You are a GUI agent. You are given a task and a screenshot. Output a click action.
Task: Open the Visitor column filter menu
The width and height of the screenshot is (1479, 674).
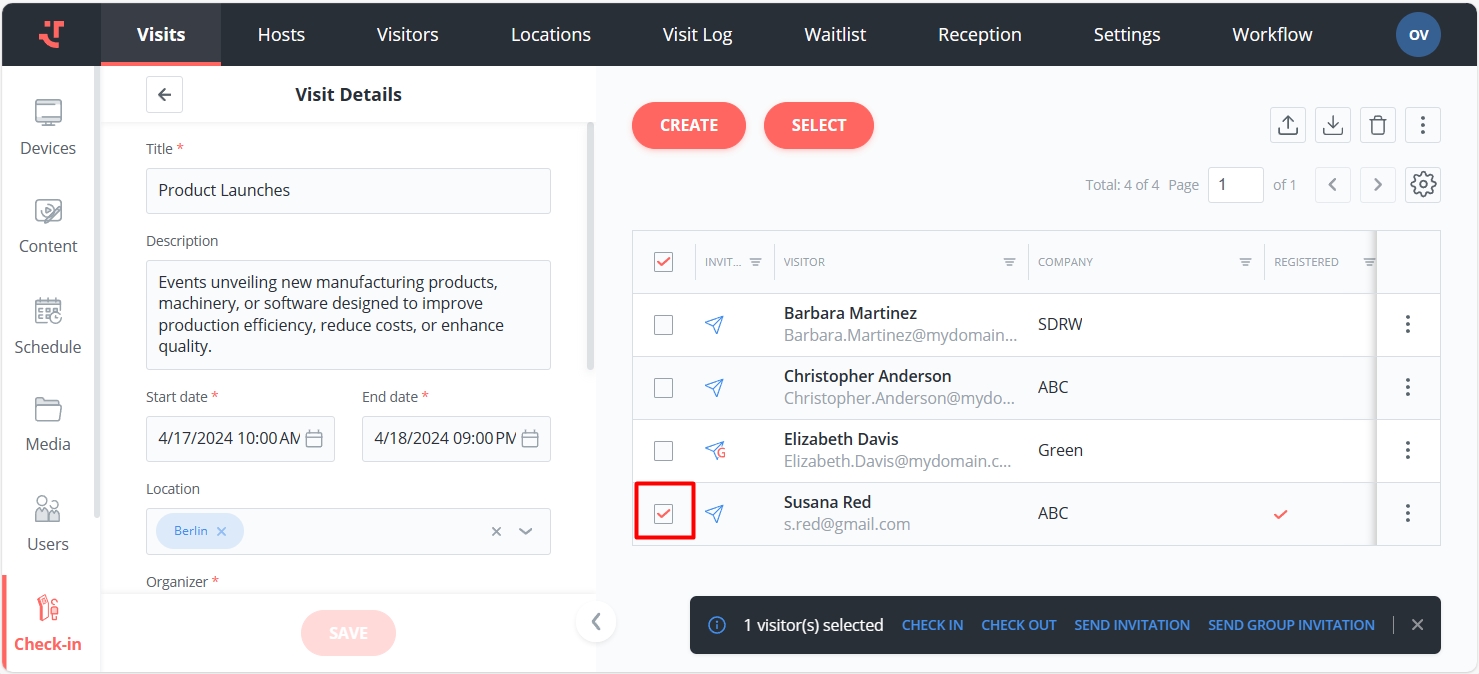pyautogui.click(x=1009, y=262)
